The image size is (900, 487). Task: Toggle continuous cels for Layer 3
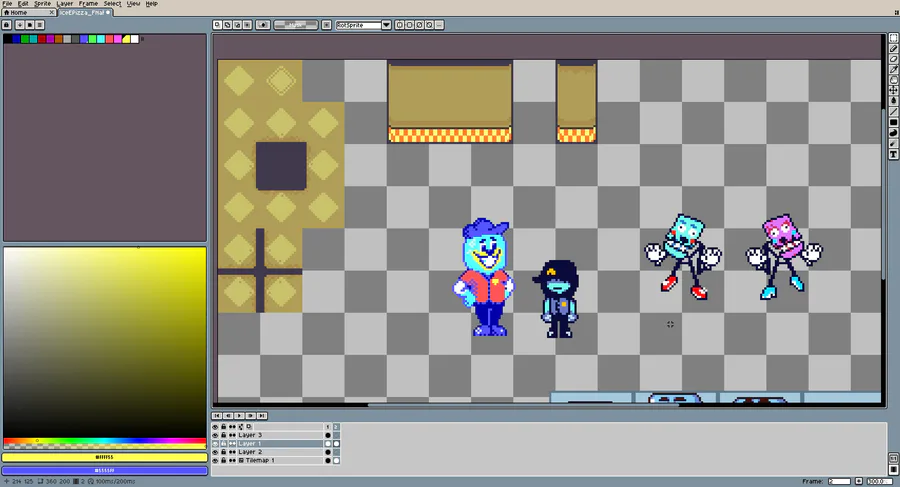click(x=232, y=435)
